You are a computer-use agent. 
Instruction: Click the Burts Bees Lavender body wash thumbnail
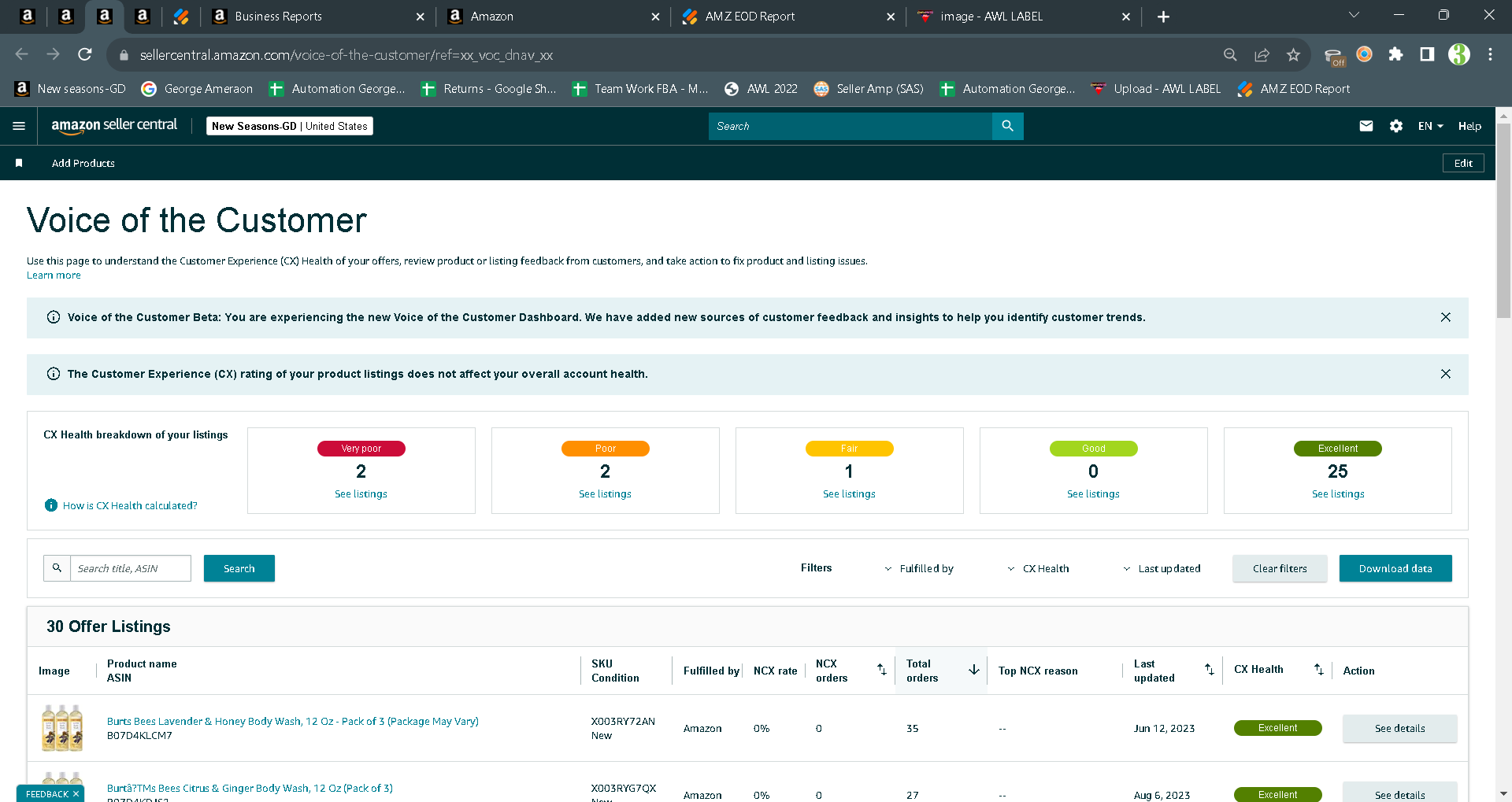click(x=62, y=728)
